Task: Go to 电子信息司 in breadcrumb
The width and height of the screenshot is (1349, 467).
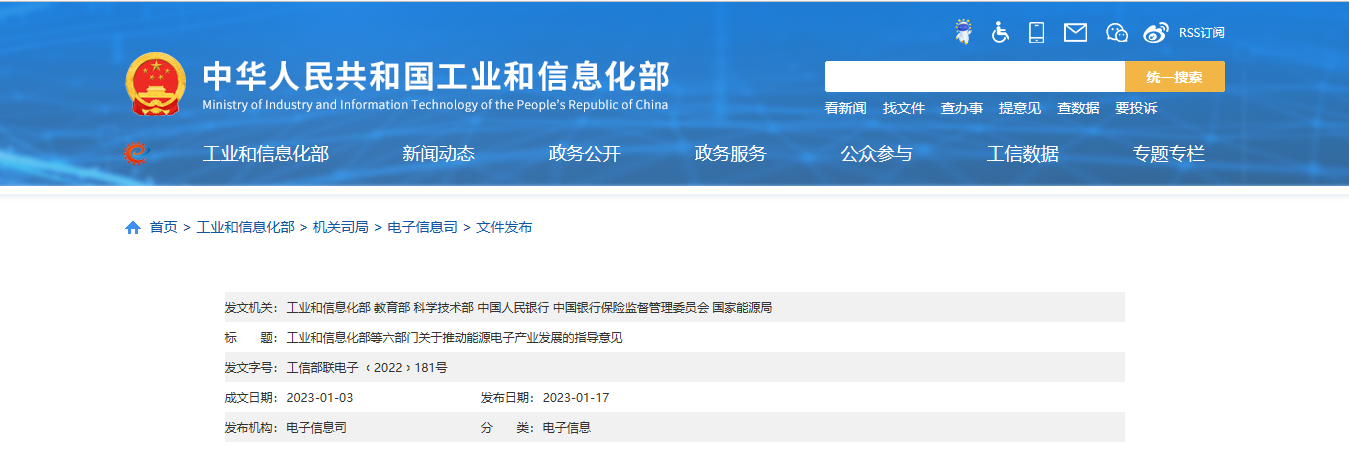Action: click(422, 228)
